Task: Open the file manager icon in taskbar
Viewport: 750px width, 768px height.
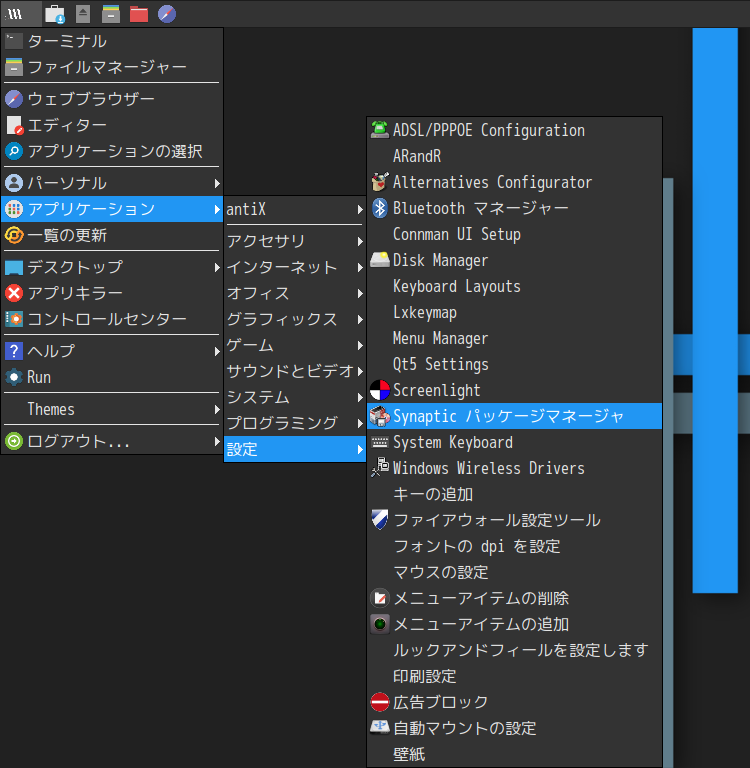Action: [x=111, y=14]
